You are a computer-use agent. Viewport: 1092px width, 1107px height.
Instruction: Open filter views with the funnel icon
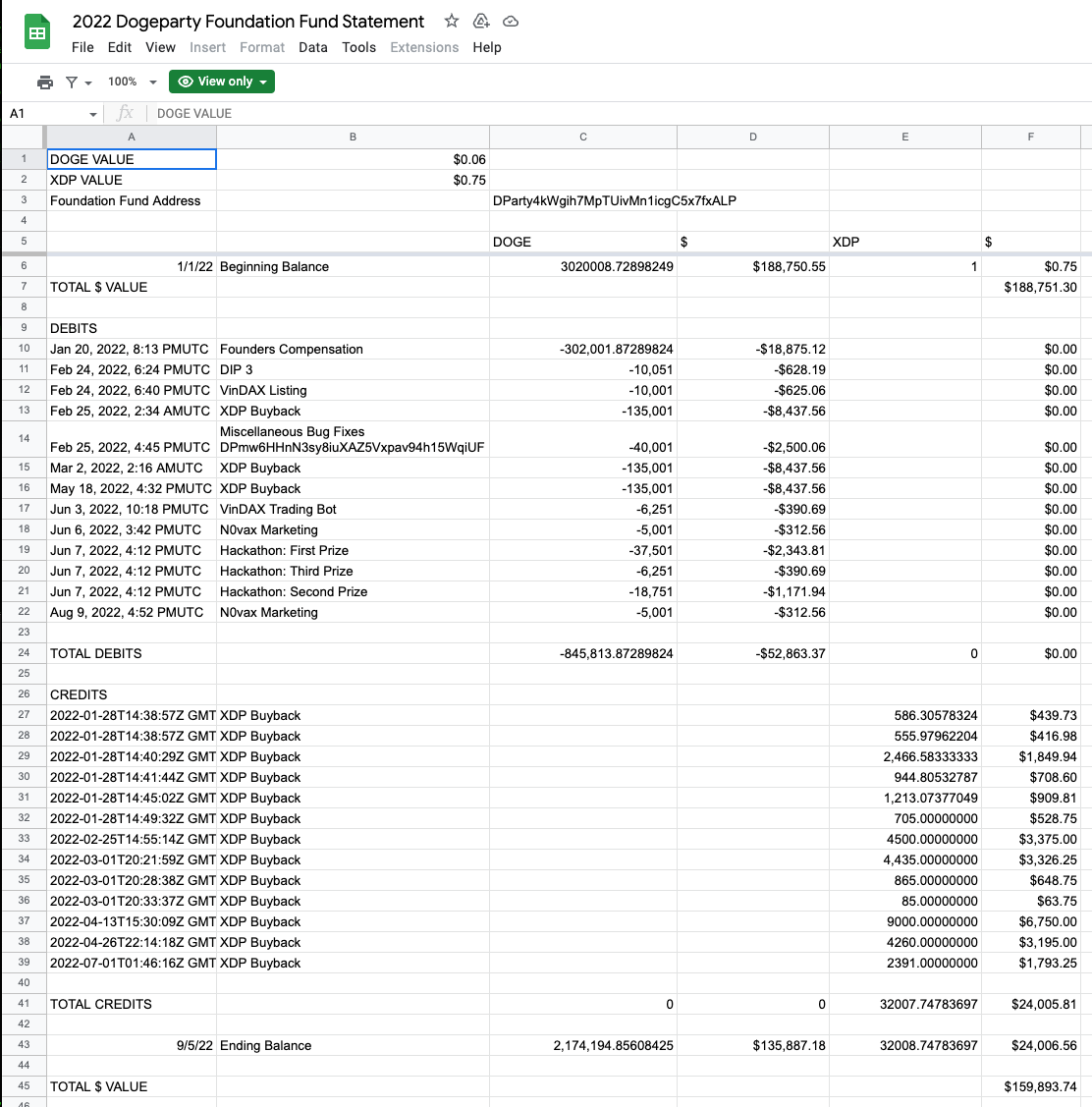pos(72,82)
